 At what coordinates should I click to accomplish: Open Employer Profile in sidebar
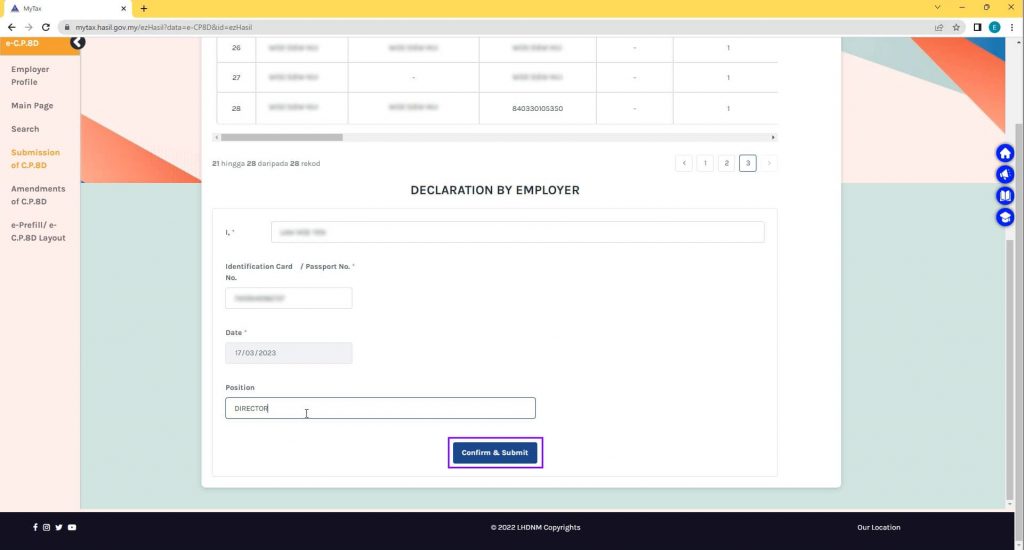(x=30, y=76)
